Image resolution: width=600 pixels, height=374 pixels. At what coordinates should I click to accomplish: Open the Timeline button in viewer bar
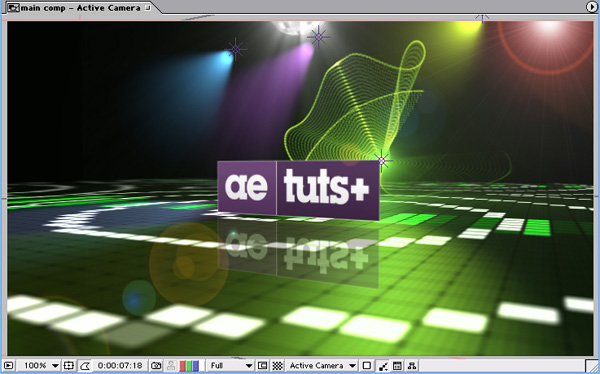[x=397, y=366]
